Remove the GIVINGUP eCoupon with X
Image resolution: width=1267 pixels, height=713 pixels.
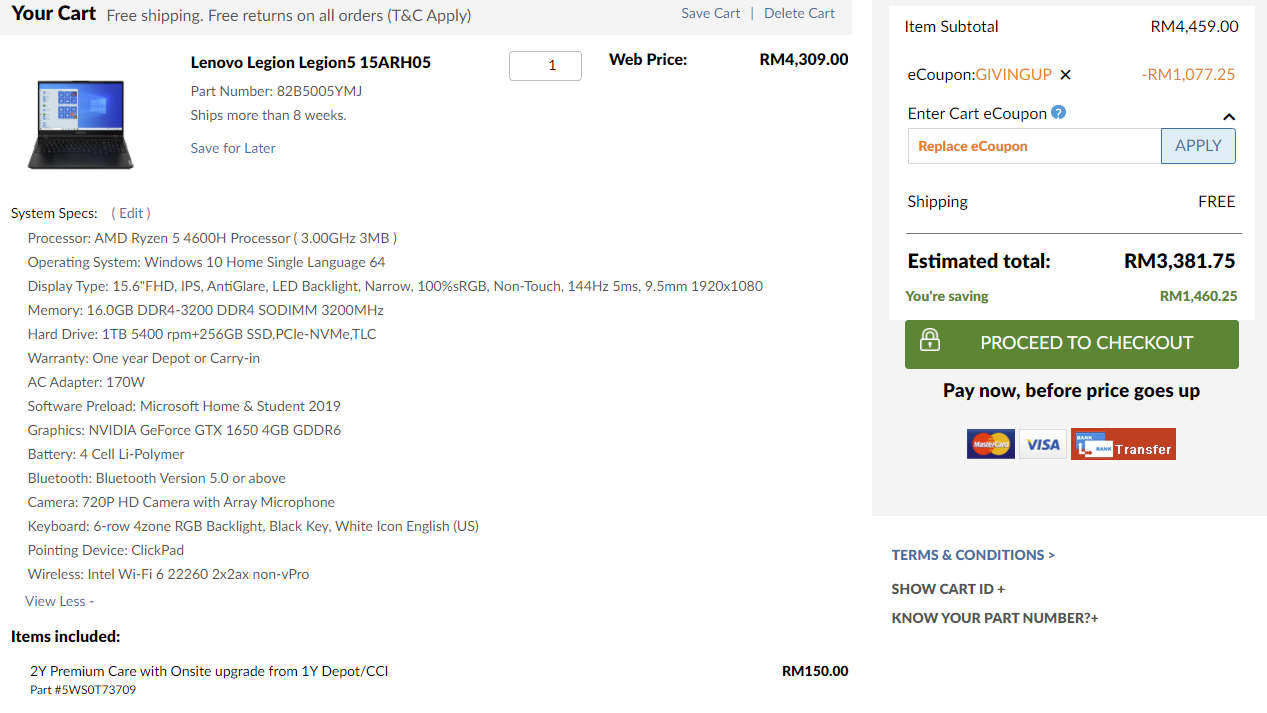[1065, 75]
